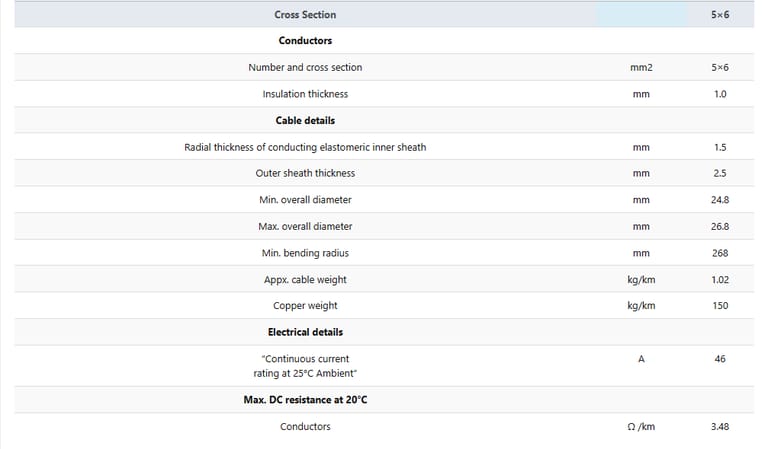
Task: Select the Copper weight value 150
Action: click(720, 305)
